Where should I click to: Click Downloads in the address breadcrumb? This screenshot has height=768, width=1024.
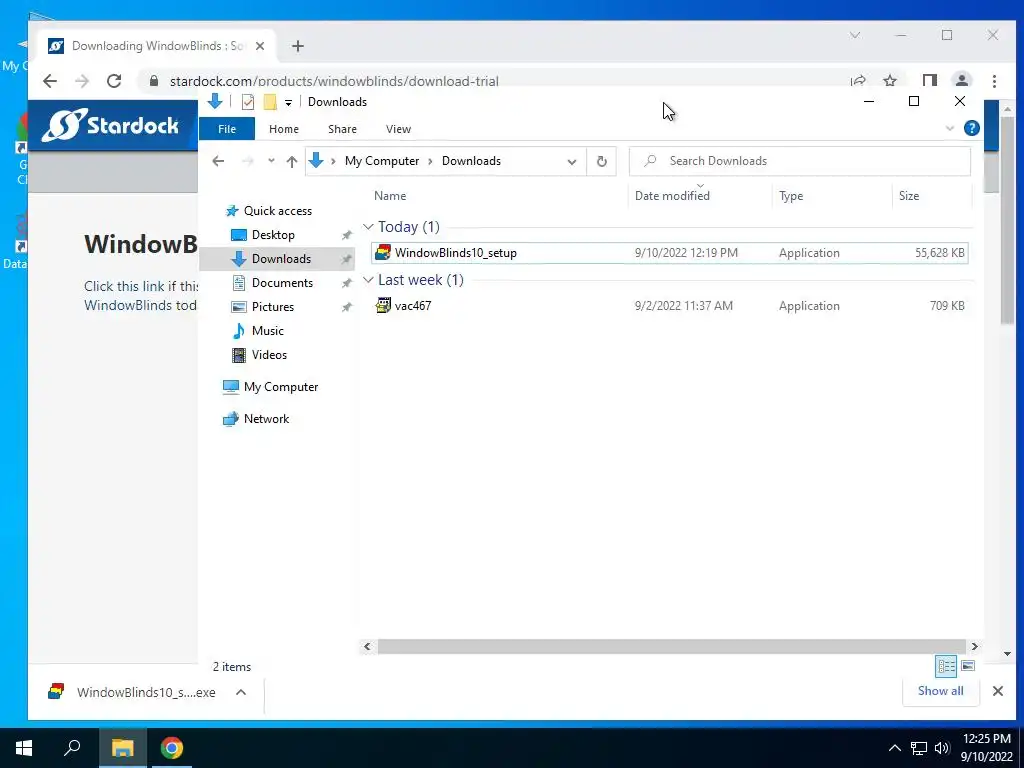click(x=471, y=161)
